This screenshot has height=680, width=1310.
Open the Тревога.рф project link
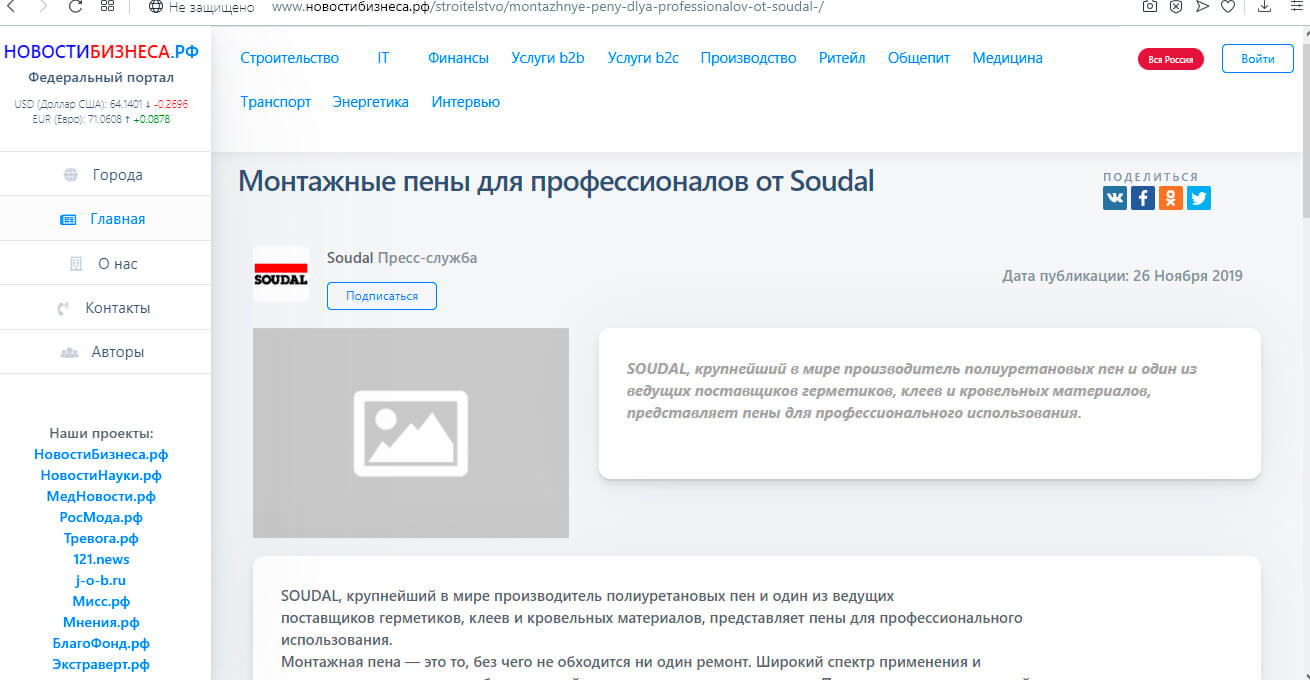point(101,538)
